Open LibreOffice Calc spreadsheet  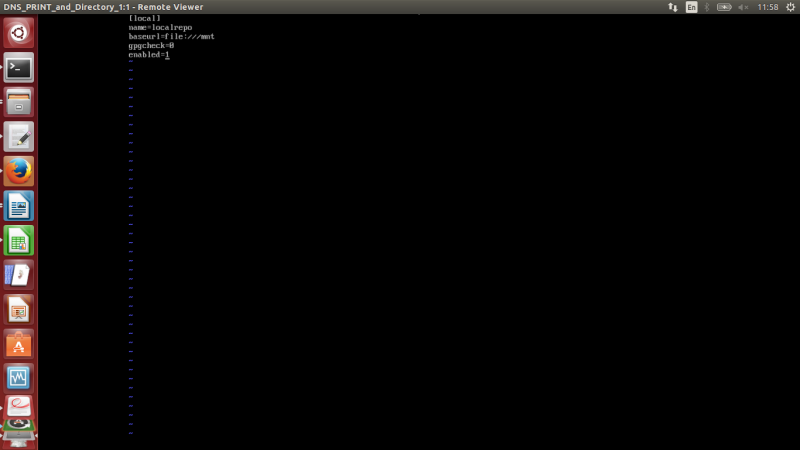(x=18, y=240)
